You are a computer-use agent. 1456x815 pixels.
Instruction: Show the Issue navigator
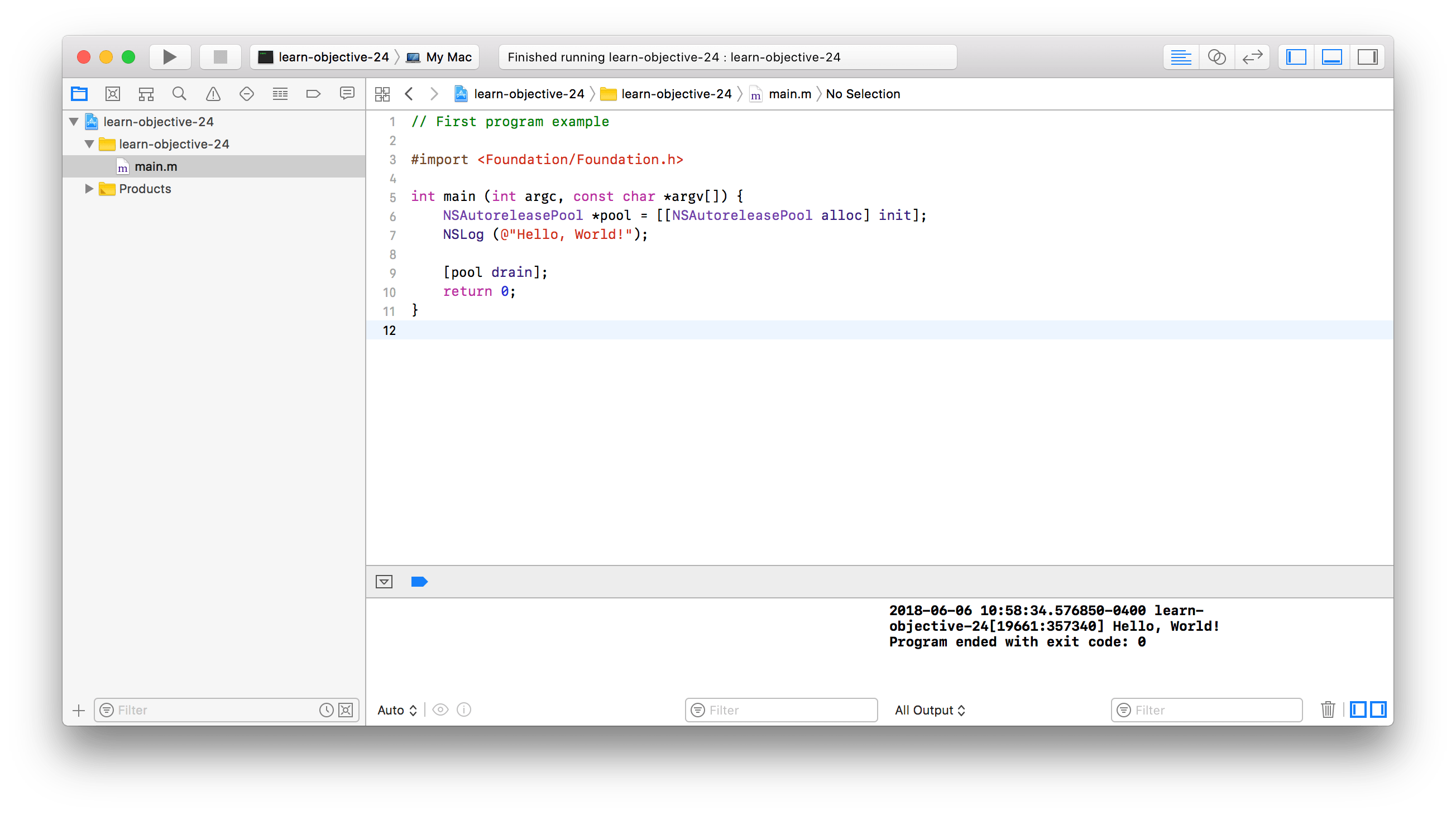click(x=213, y=93)
